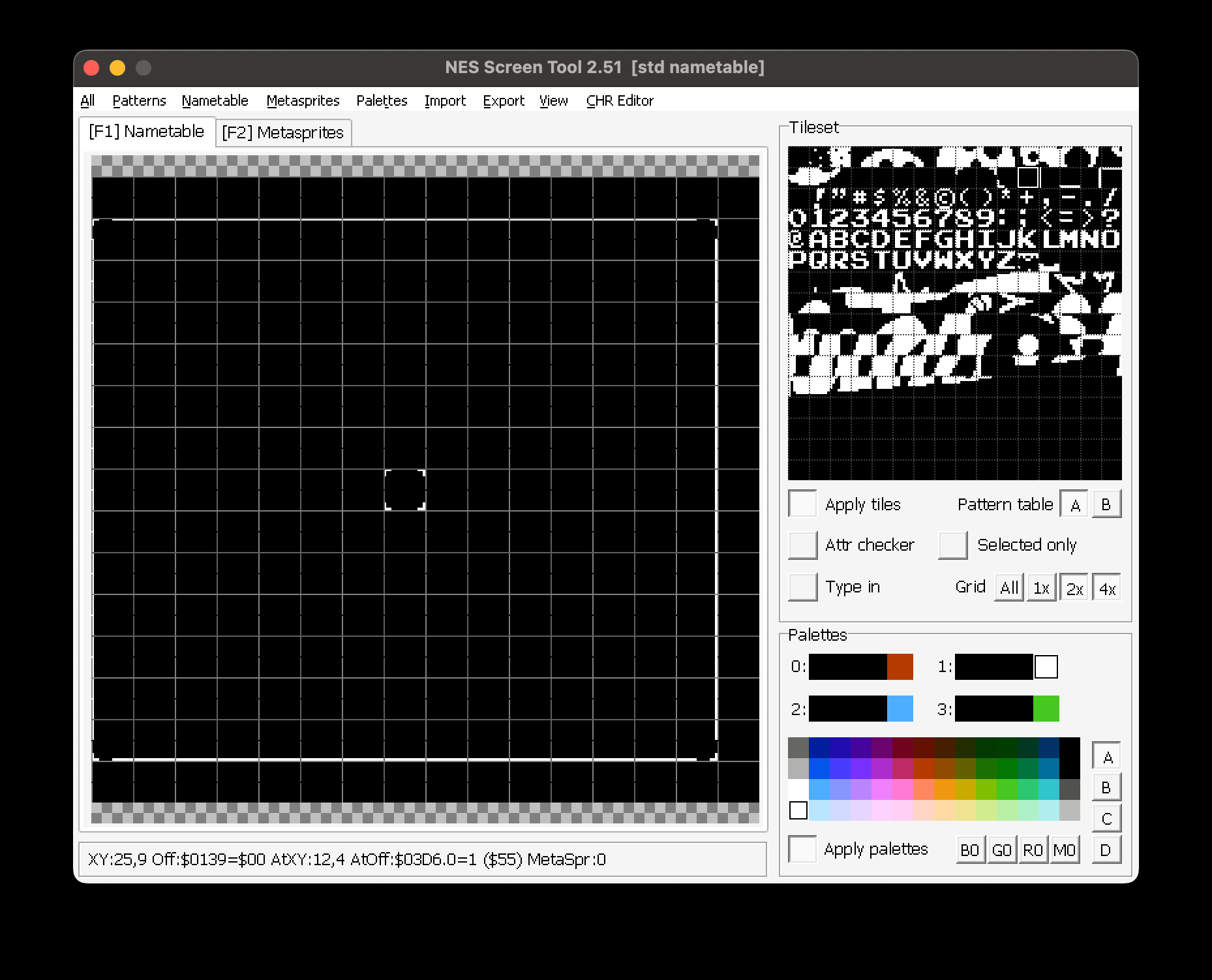The height and width of the screenshot is (980, 1212).
Task: Switch to pattern table B
Action: click(1106, 504)
